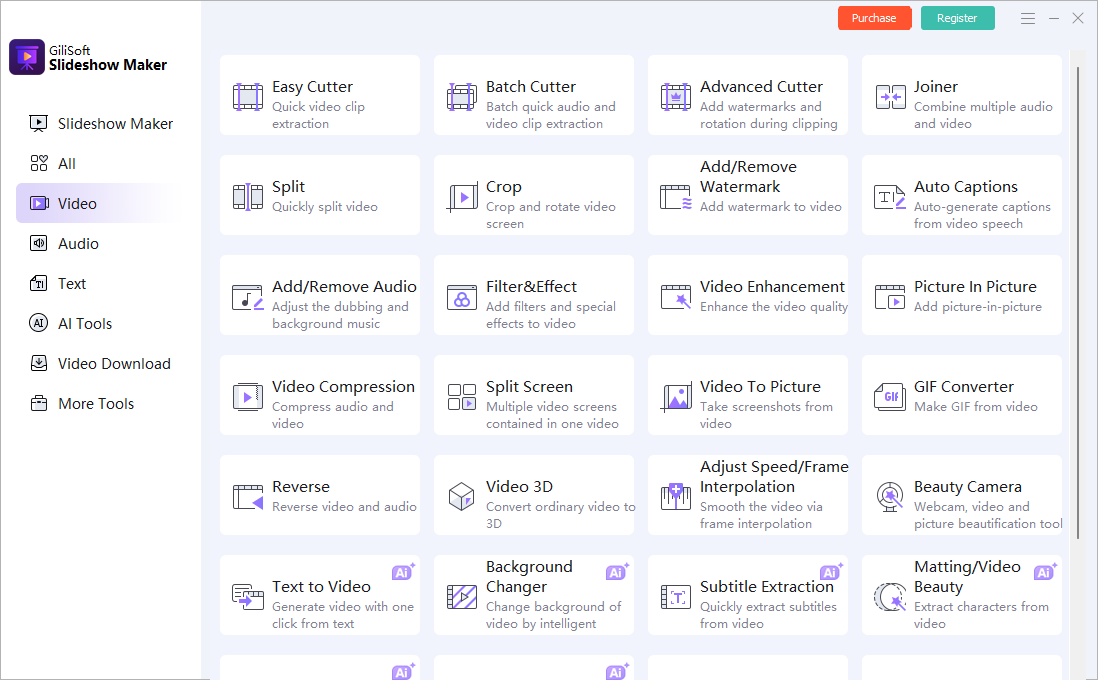The image size is (1098, 680).
Task: Click the Split video icon
Action: pyautogui.click(x=248, y=197)
